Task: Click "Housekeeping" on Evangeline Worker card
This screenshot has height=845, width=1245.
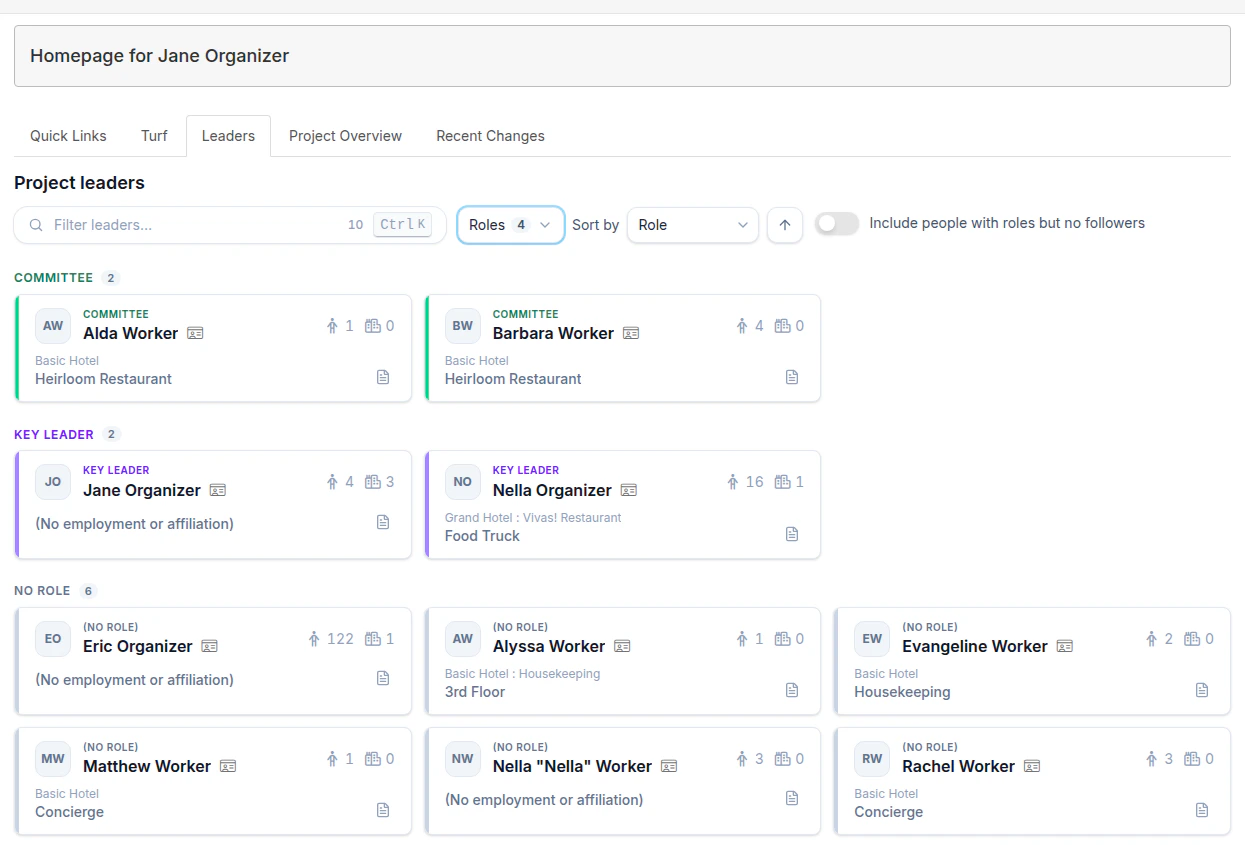Action: (x=902, y=692)
